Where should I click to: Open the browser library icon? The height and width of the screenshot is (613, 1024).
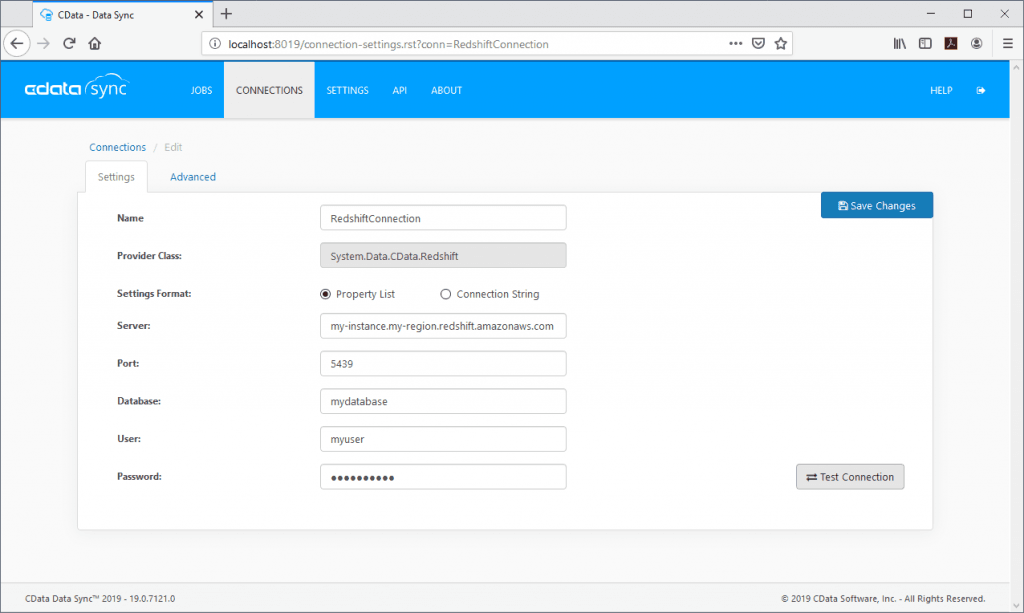(899, 44)
